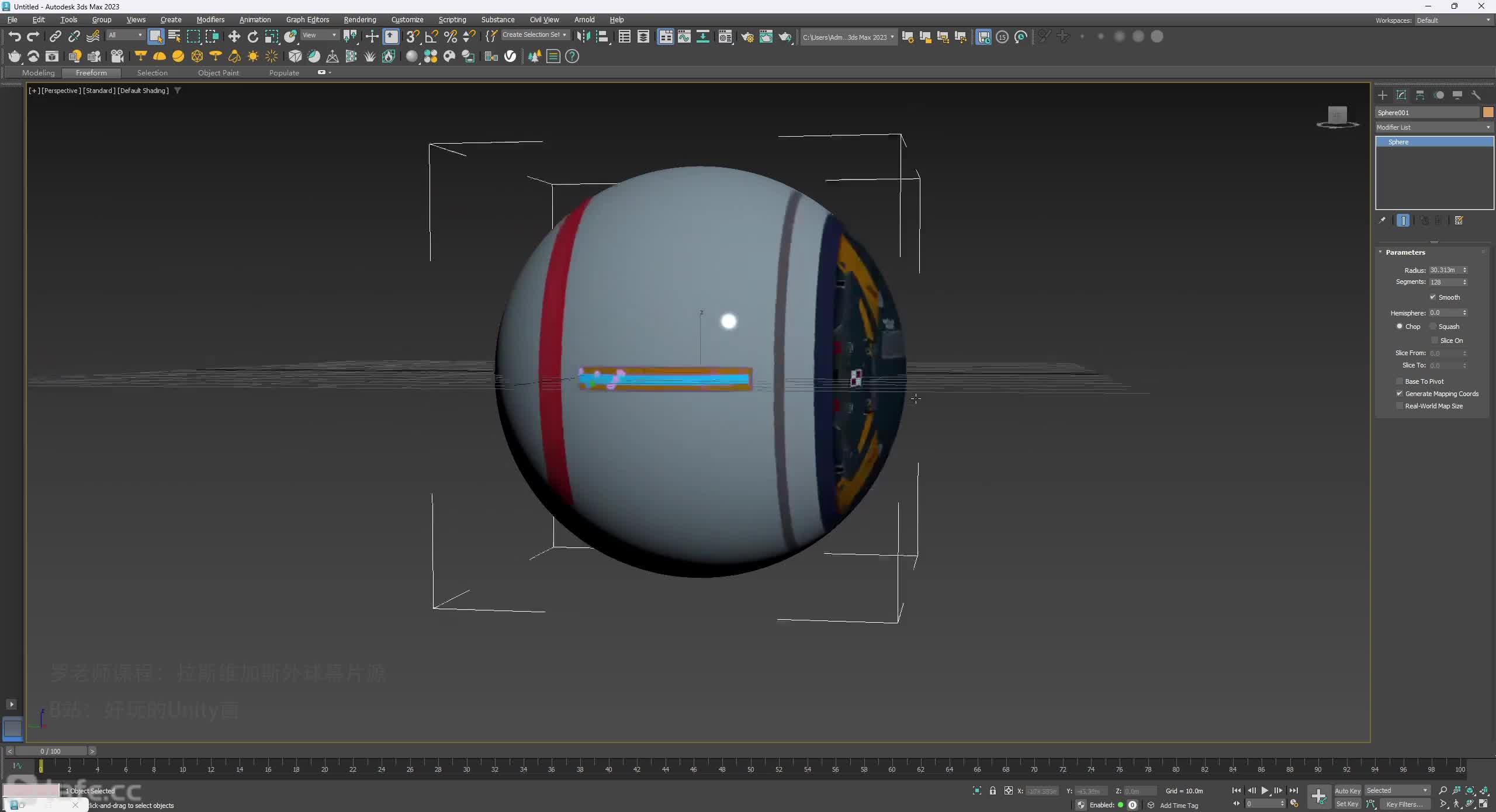Screen dimensions: 1496x812
Task: Click the Play Animation button
Action: pos(1265,791)
